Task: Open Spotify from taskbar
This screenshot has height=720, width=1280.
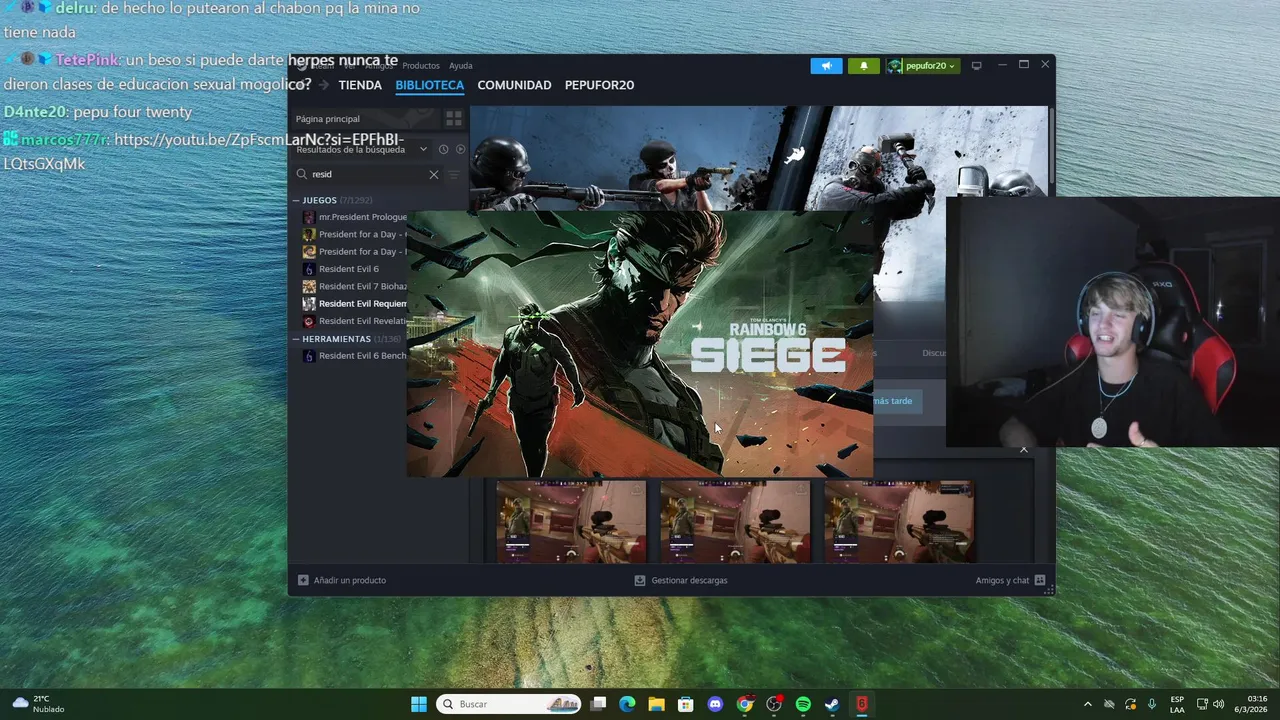Action: (803, 704)
